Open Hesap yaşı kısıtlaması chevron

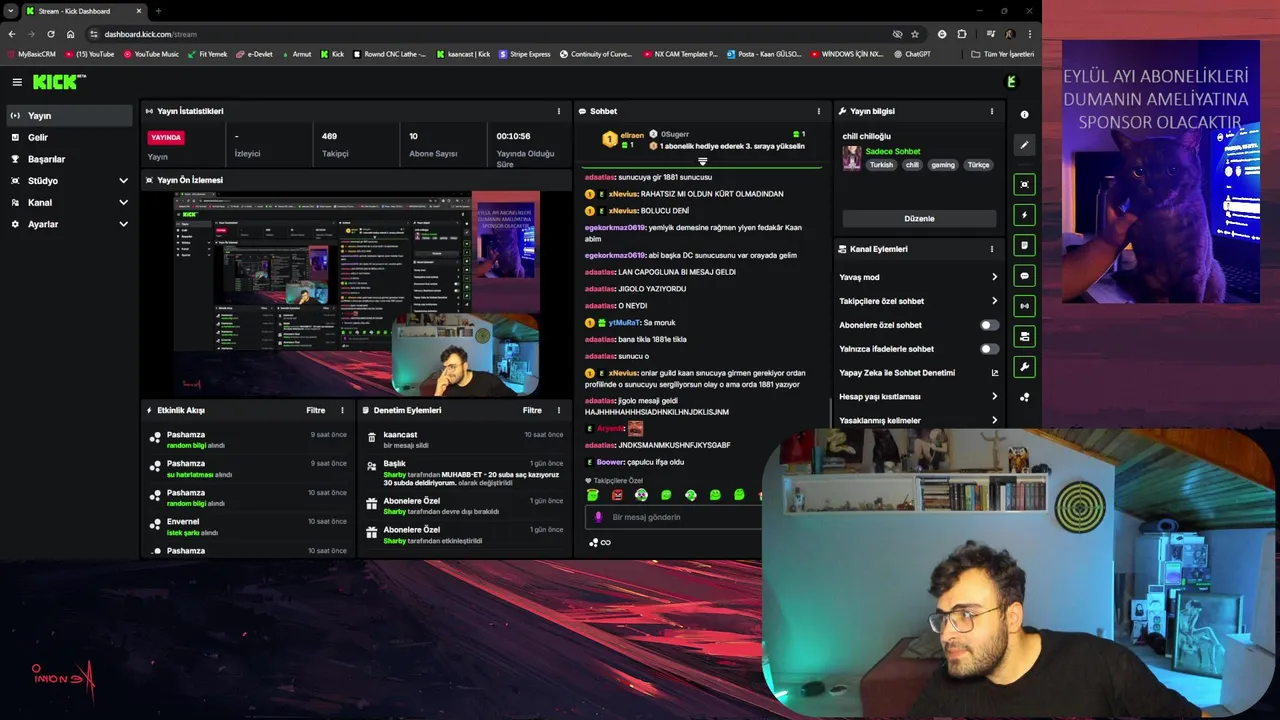coord(994,397)
